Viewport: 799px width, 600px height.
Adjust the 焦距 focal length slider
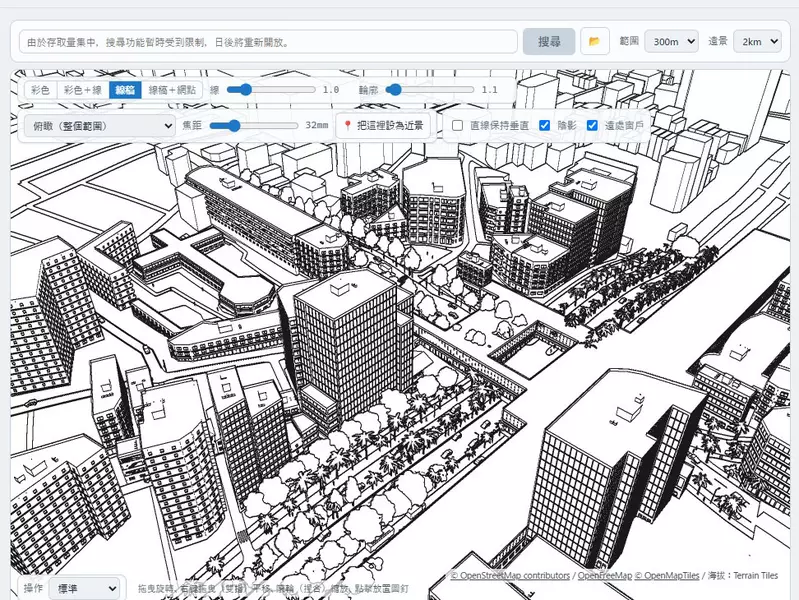254,125
